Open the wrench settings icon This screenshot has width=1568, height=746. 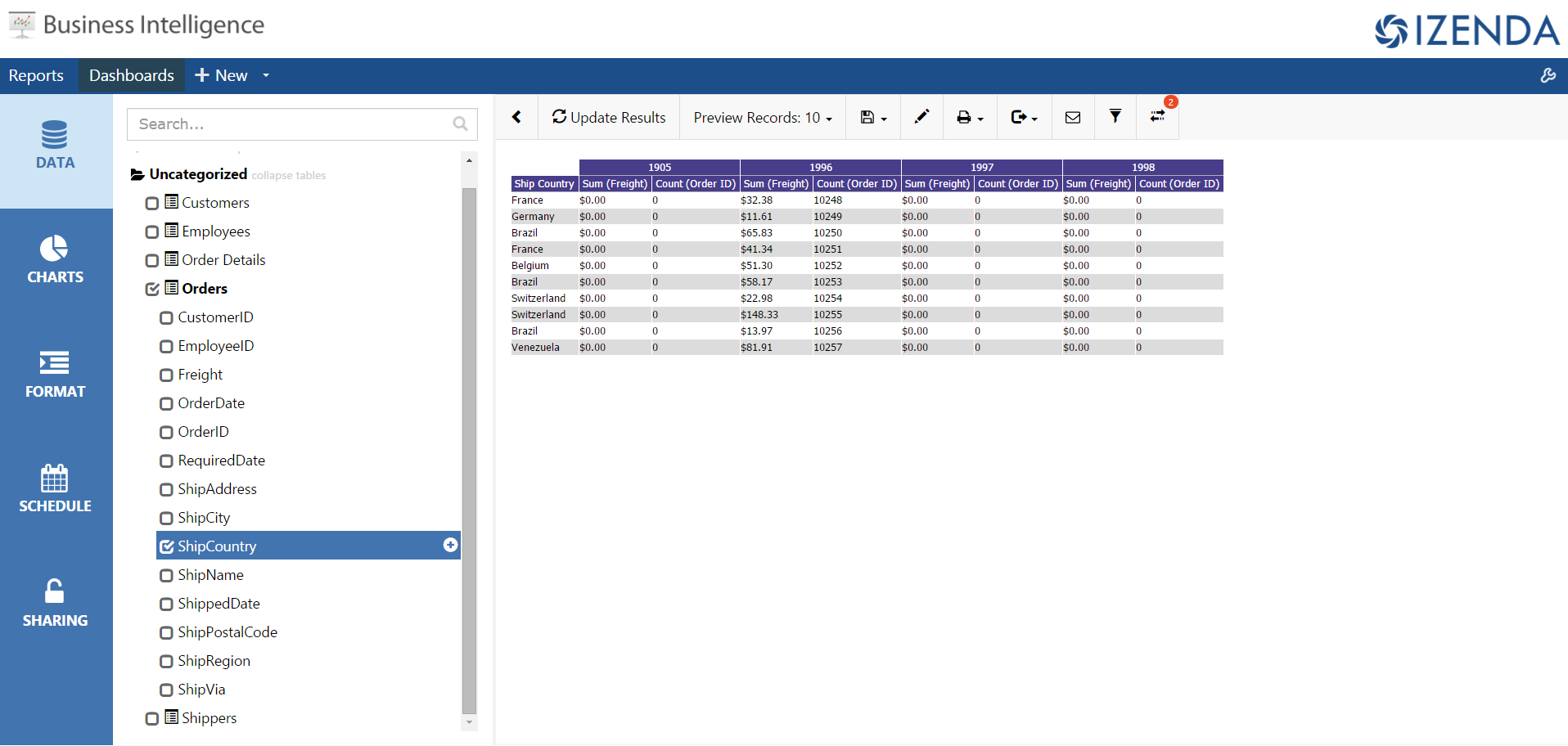1548,75
